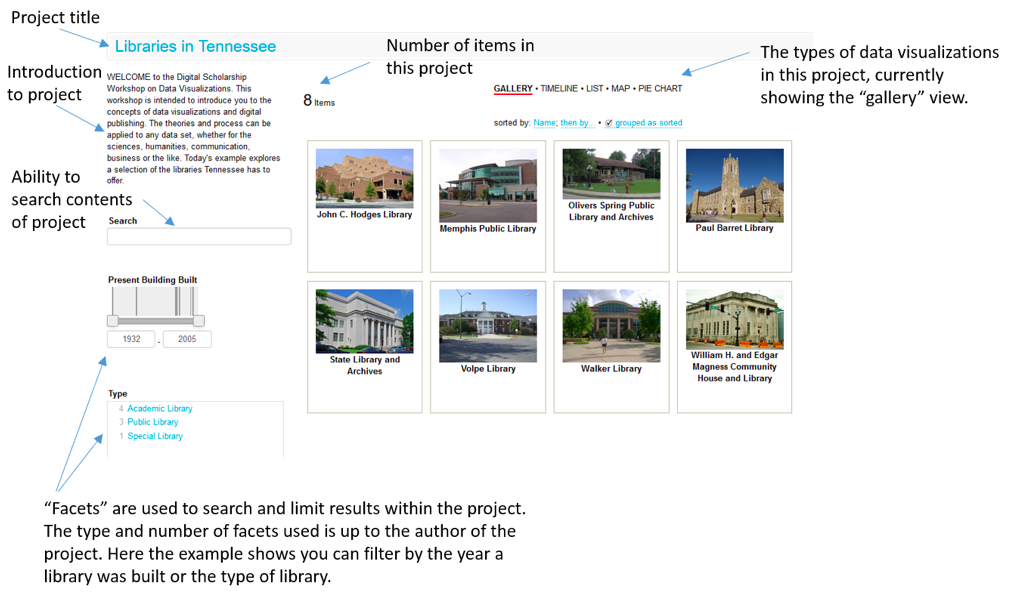Image resolution: width=1012 pixels, height=599 pixels.
Task: Click the Libraries in Tennessee title
Action: tap(195, 47)
